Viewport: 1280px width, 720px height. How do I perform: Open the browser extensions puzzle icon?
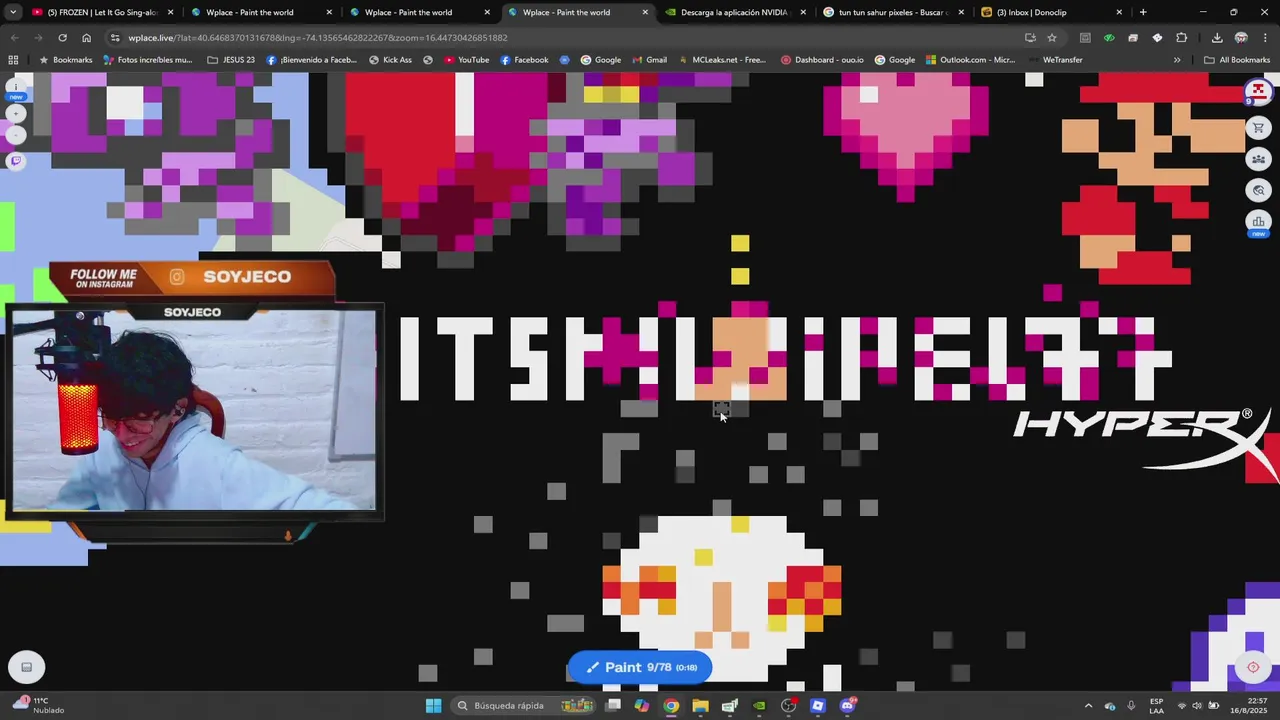pyautogui.click(x=1181, y=37)
